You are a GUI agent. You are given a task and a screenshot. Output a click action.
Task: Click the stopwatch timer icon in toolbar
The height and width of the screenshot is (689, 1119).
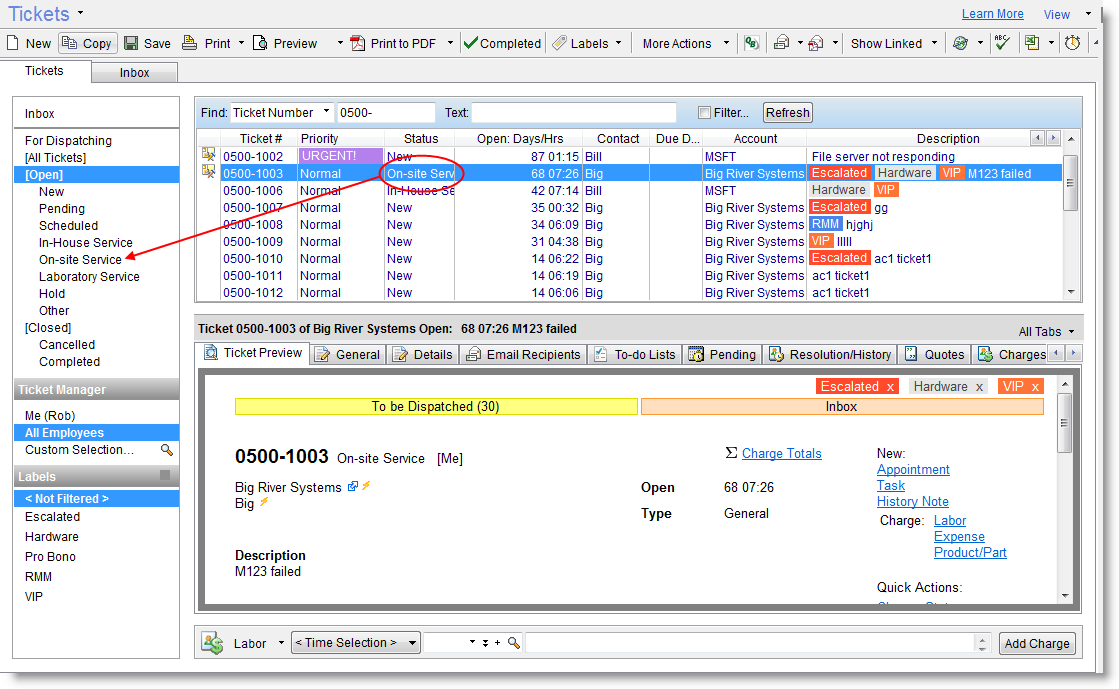pyautogui.click(x=1072, y=43)
